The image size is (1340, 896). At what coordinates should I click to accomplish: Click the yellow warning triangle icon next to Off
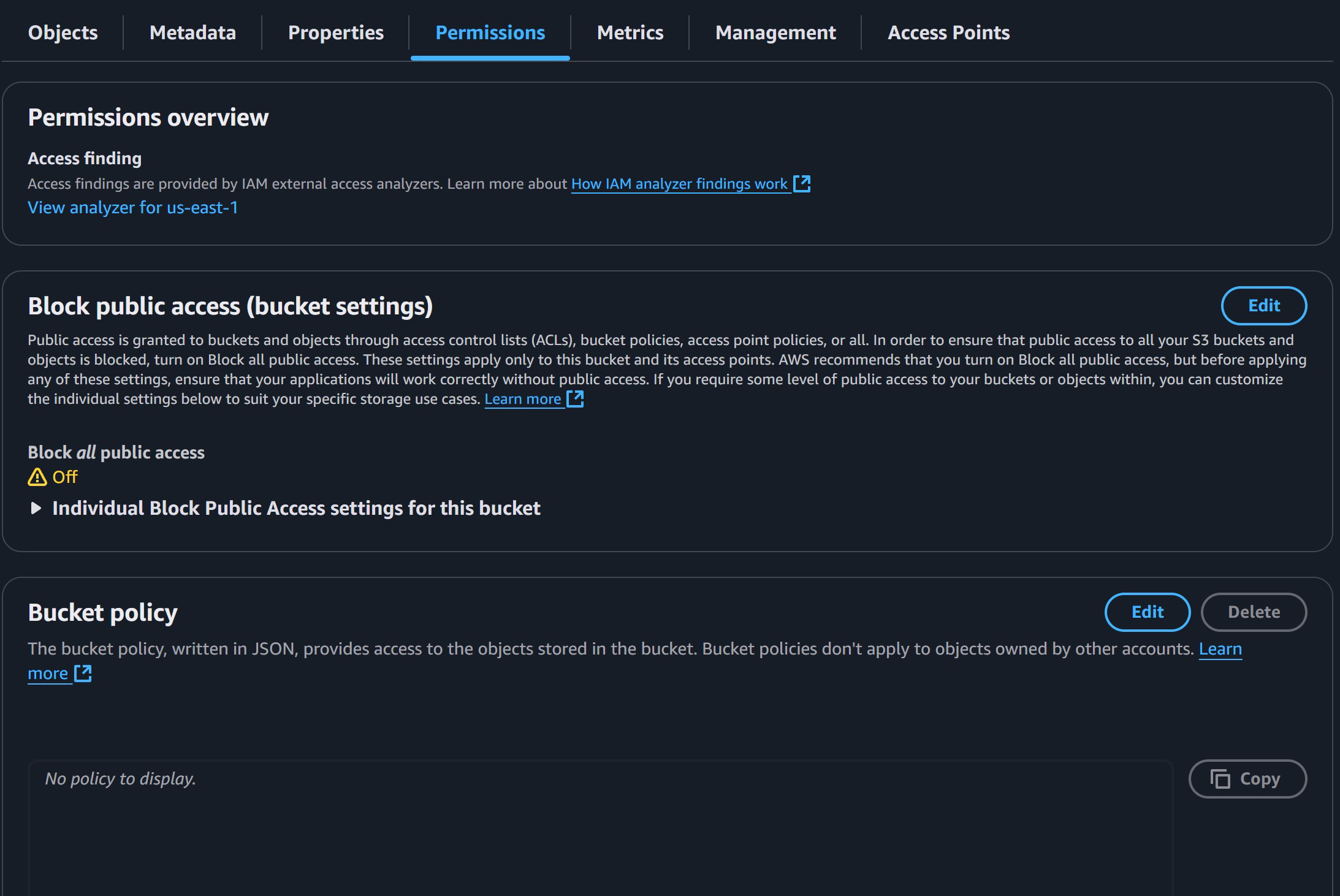point(37,477)
